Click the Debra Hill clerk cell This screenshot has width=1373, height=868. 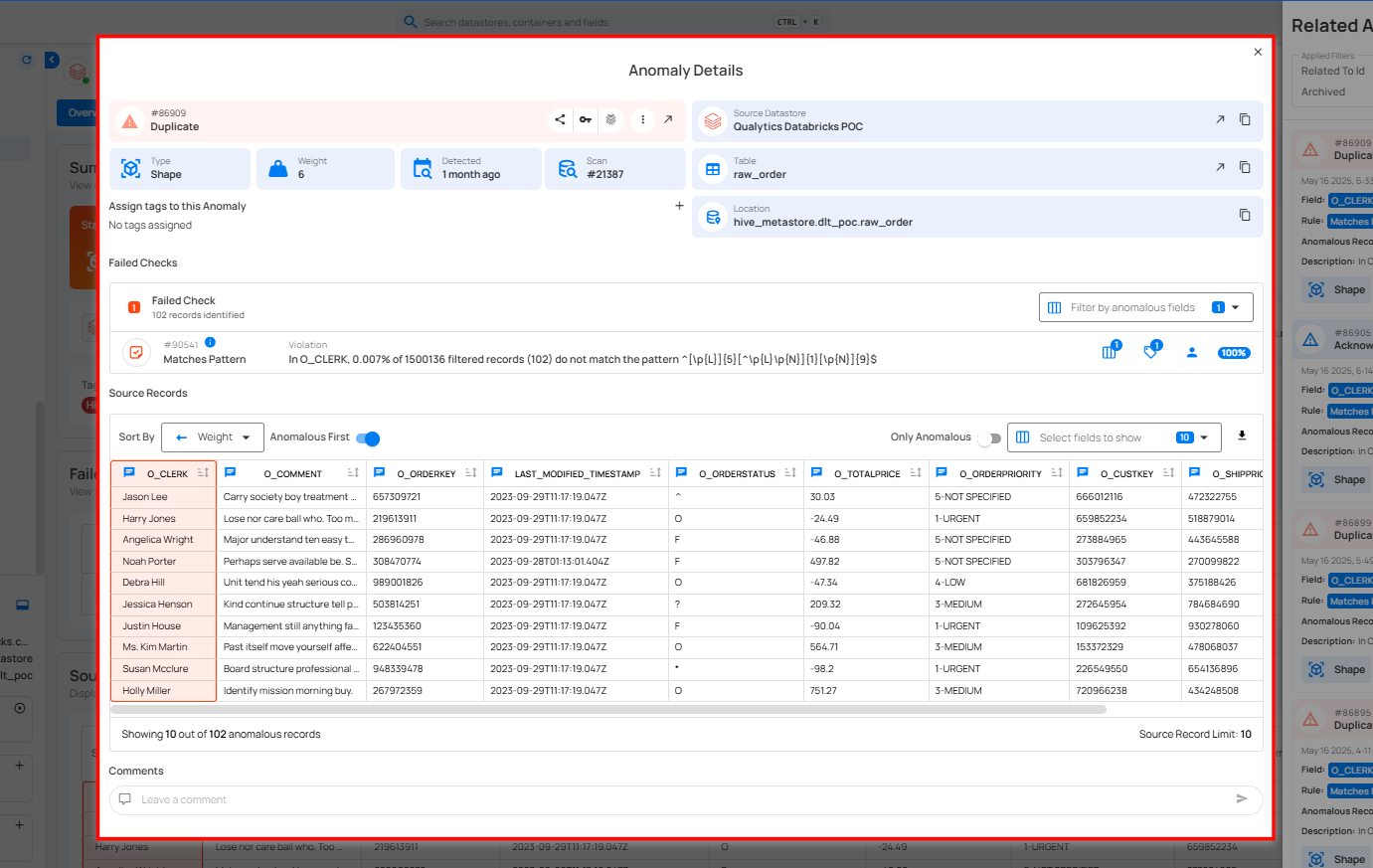pos(163,583)
